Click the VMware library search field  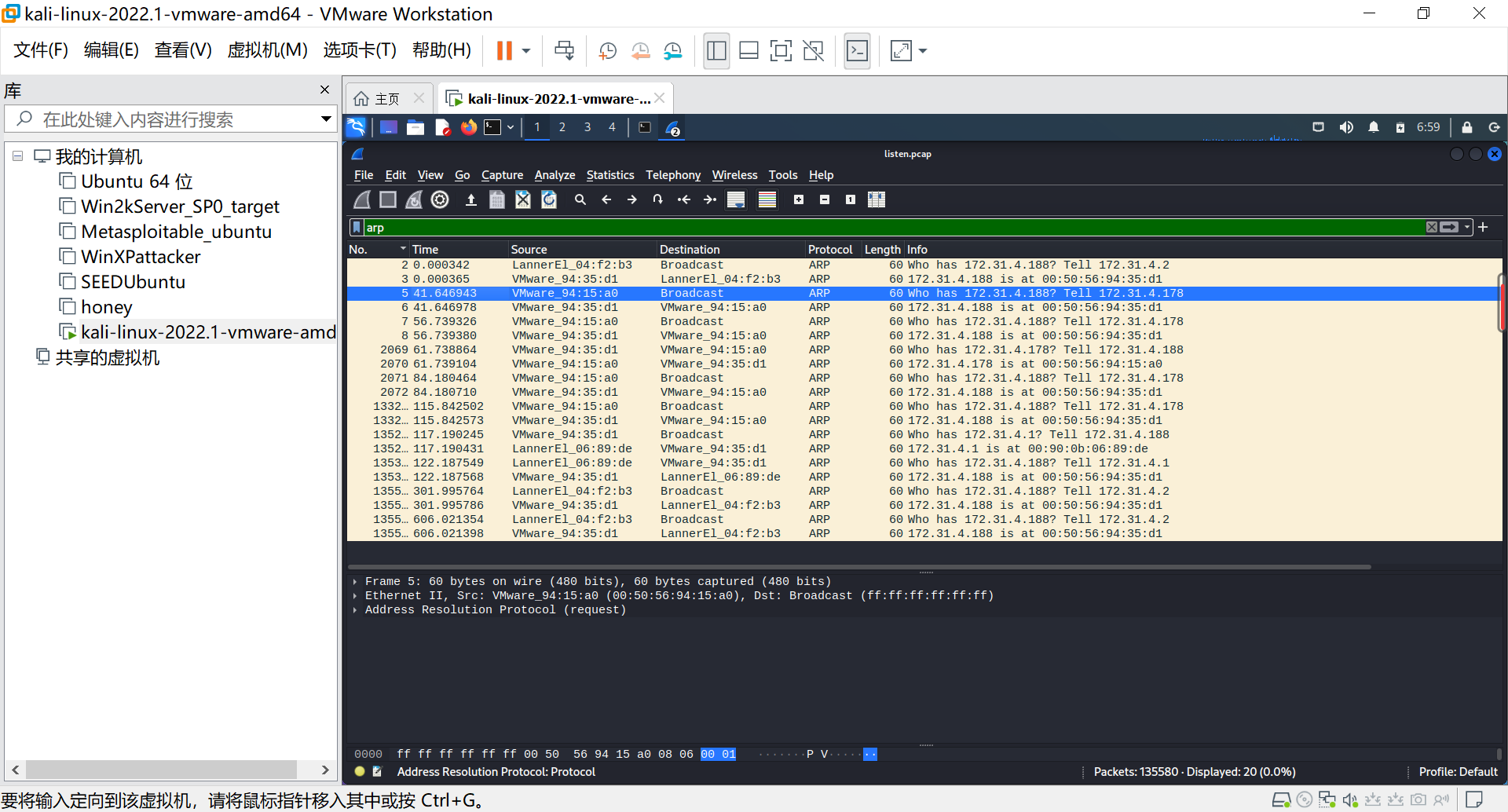(x=171, y=119)
